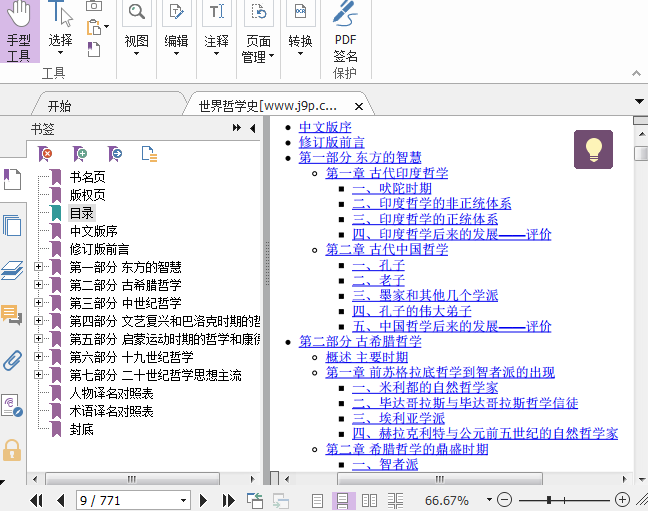The width and height of the screenshot is (648, 511).
Task: Open the Edit tool group
Action: 176,29
